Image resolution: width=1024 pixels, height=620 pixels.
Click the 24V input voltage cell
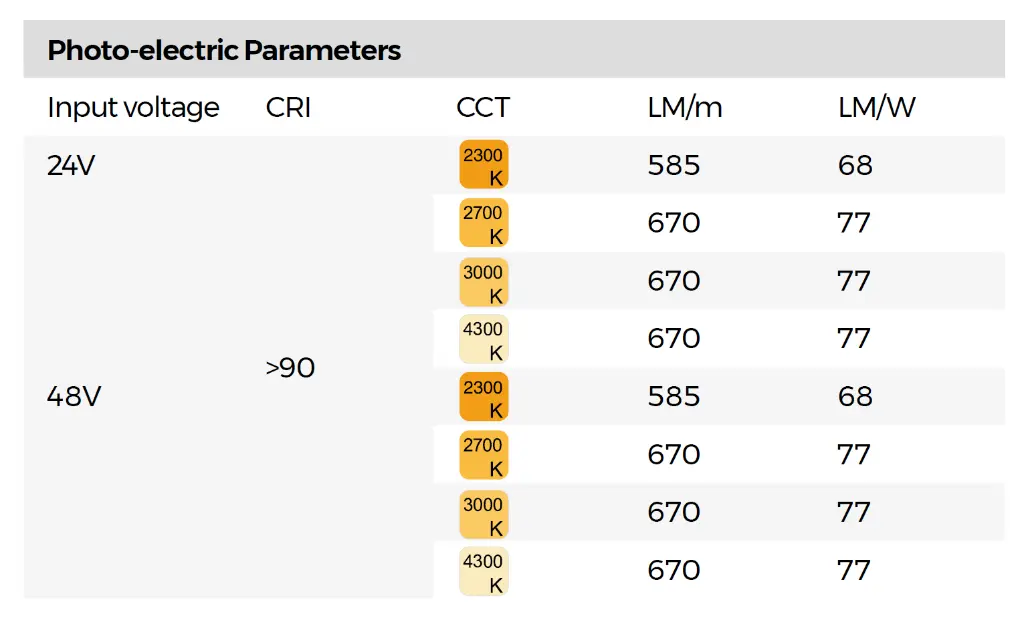[71, 166]
